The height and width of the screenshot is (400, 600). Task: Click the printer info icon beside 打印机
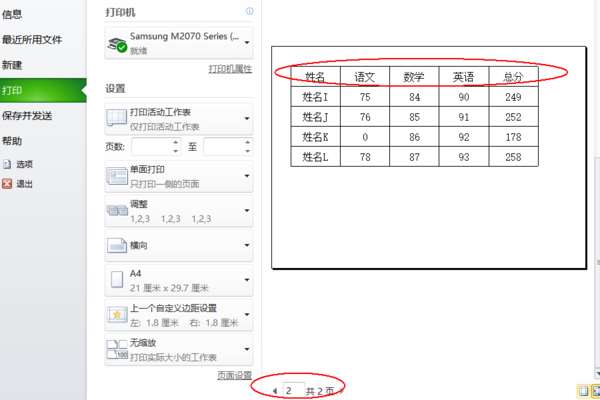(249, 11)
